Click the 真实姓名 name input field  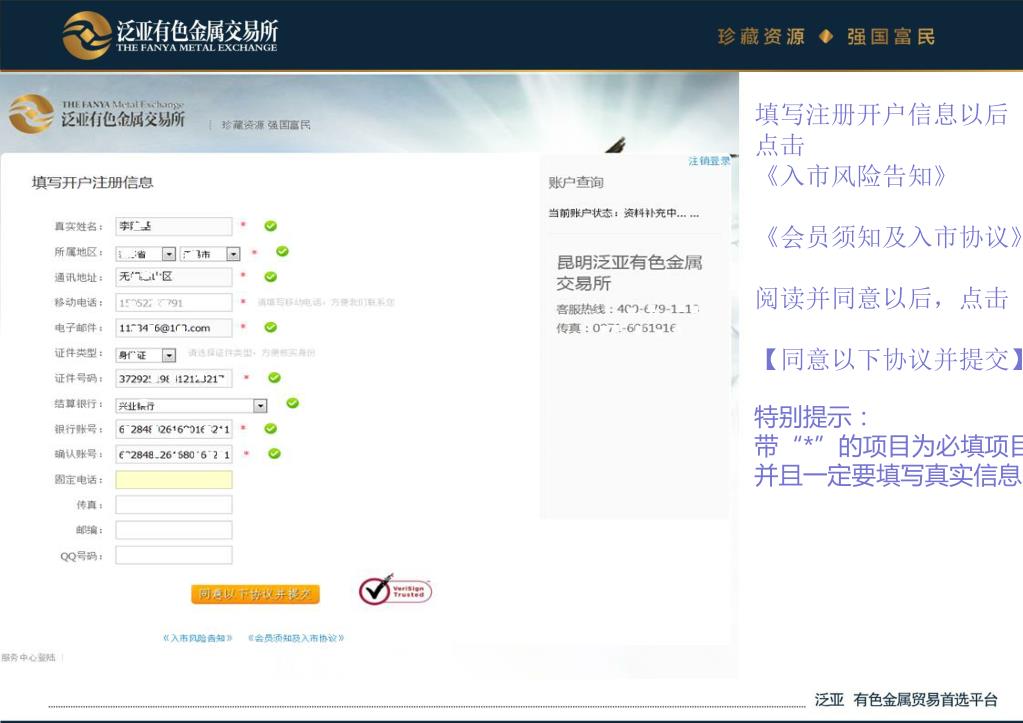[x=174, y=226]
